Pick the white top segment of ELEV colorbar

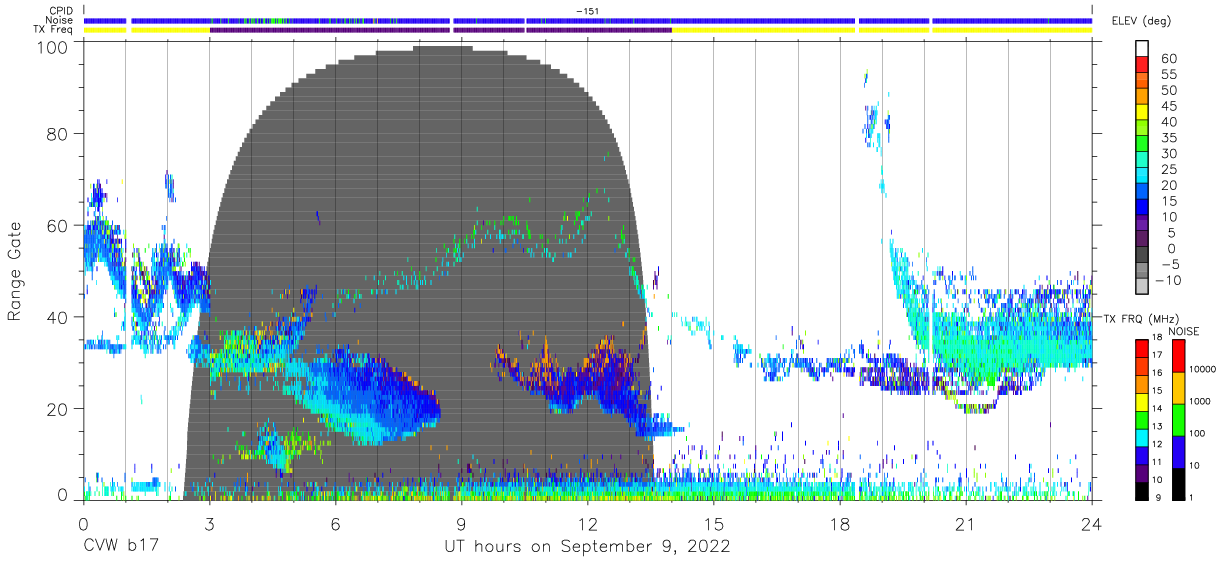click(1142, 48)
